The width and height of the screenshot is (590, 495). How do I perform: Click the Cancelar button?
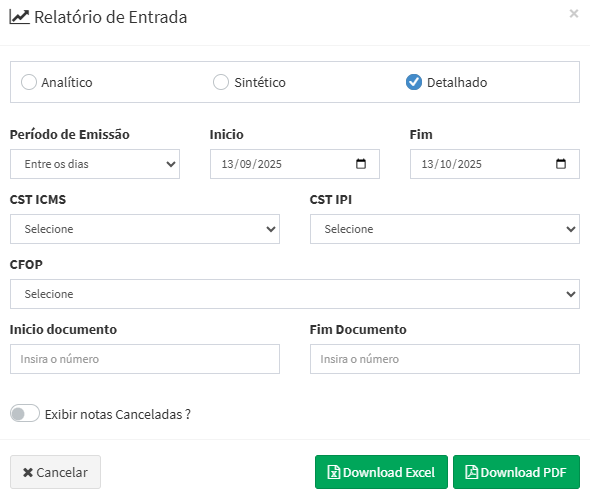(x=55, y=472)
